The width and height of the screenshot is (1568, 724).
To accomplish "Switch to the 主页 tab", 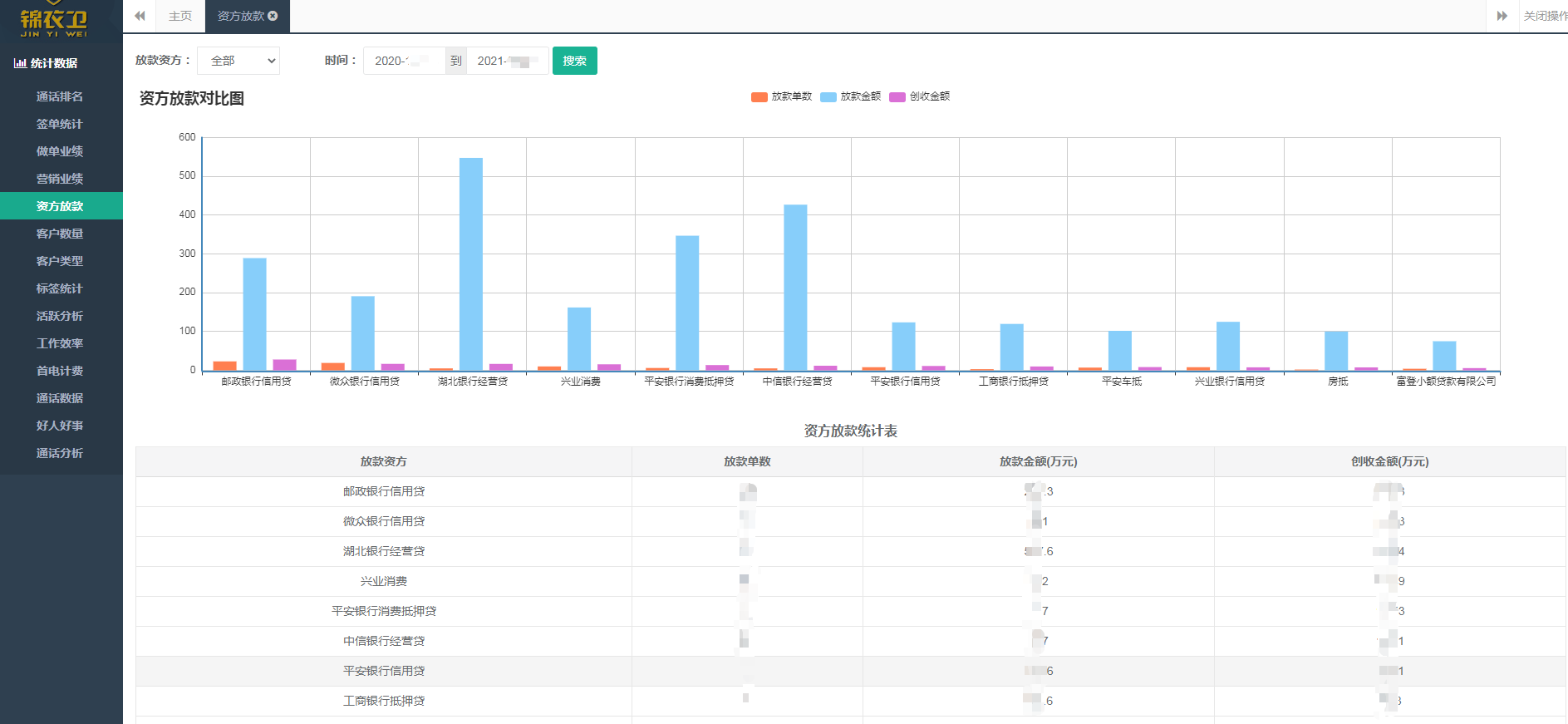I will click(180, 16).
